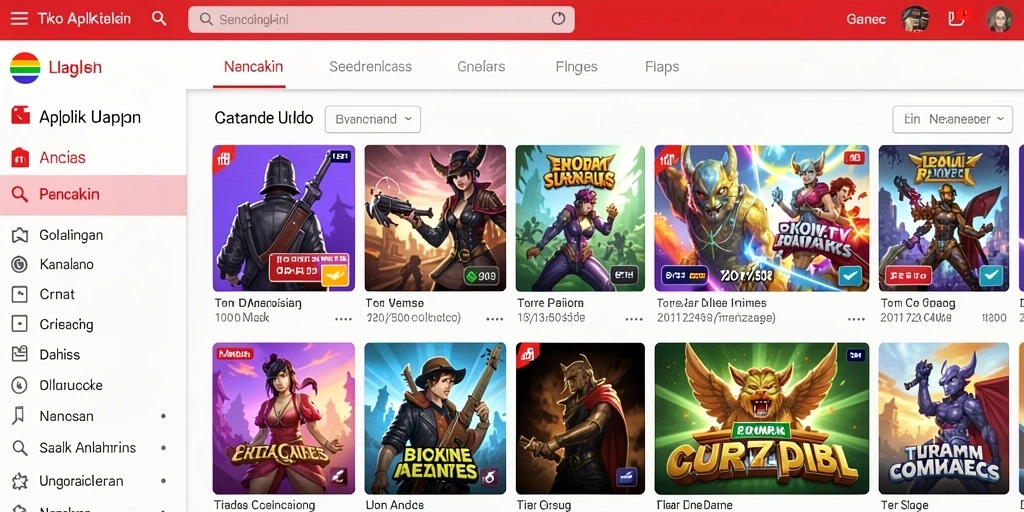Open the Ton DAnencisian game thumbnail
This screenshot has height=512, width=1024.
[283, 218]
